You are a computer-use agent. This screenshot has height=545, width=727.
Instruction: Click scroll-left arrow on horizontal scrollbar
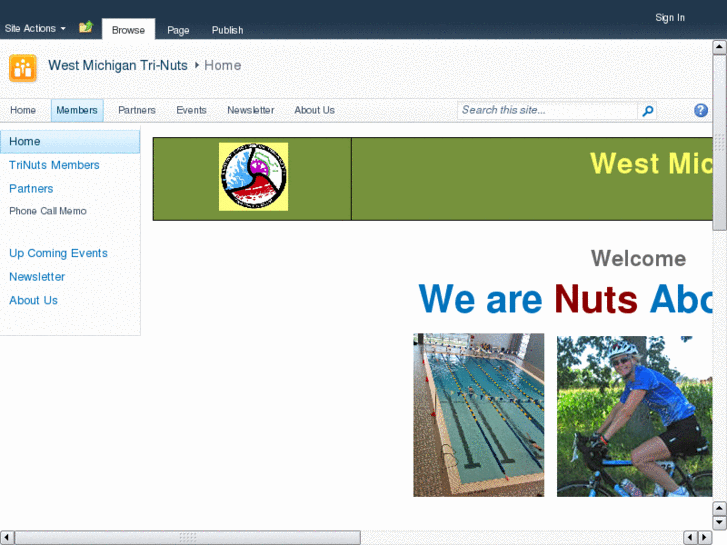6,538
